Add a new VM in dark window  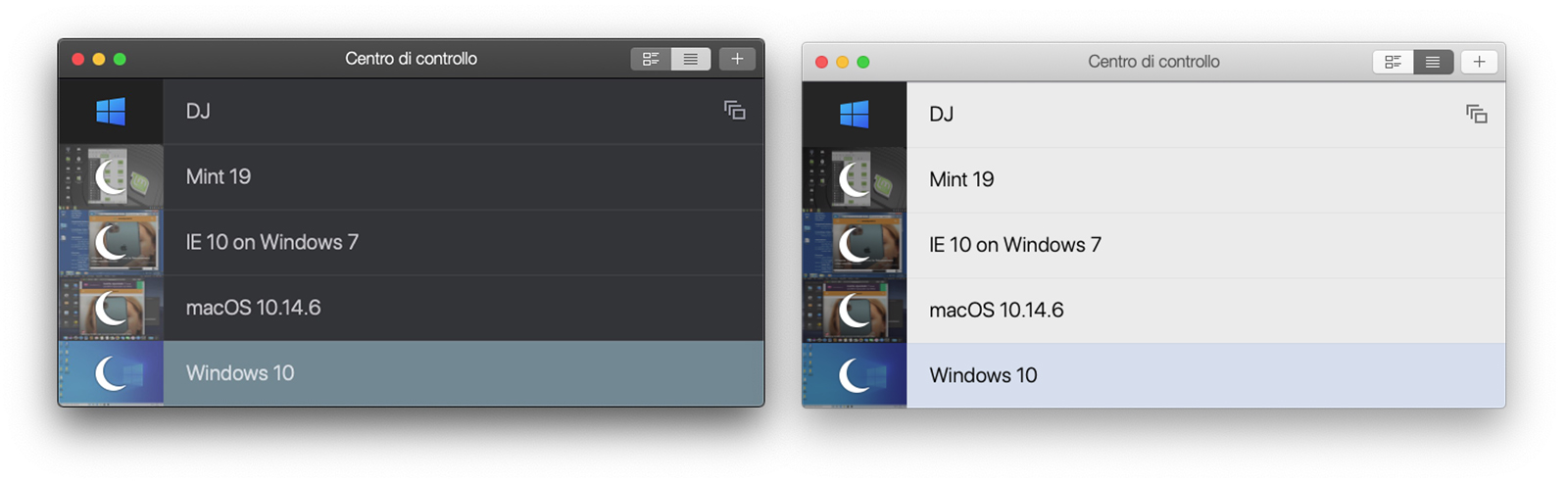click(737, 59)
